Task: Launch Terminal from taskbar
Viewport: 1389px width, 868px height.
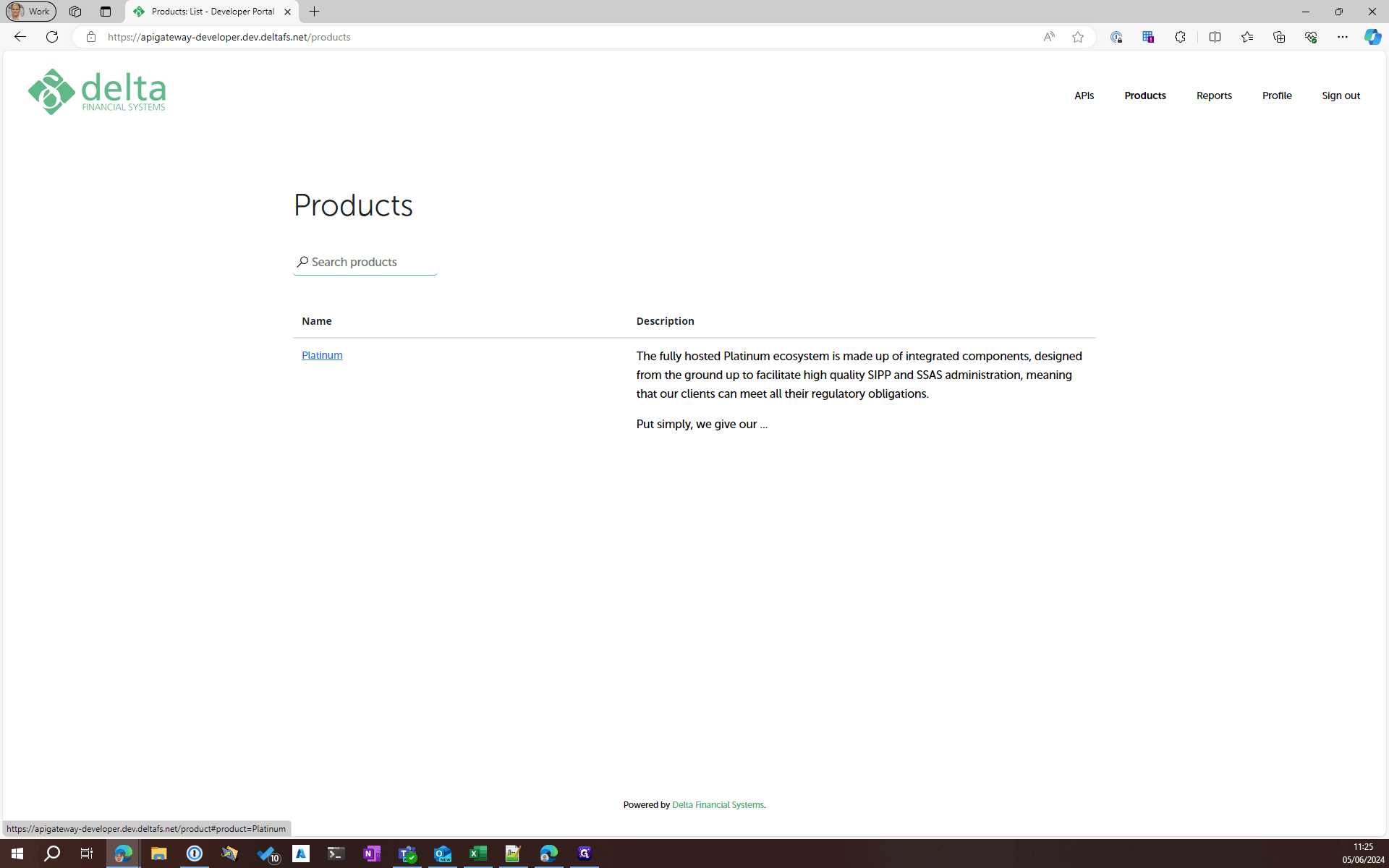Action: 336,854
